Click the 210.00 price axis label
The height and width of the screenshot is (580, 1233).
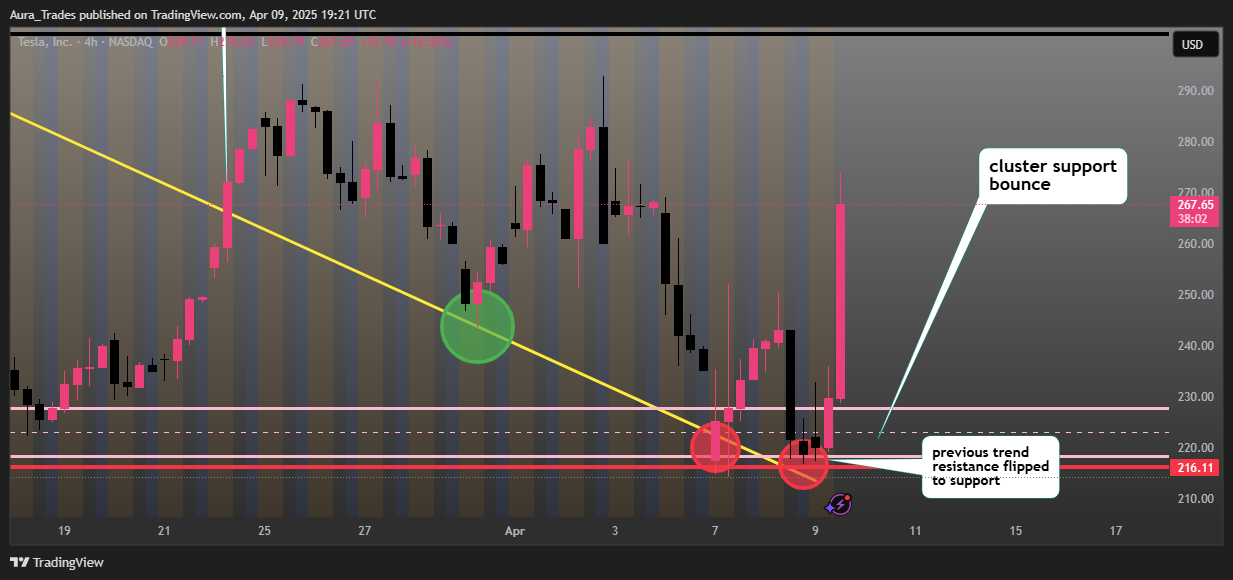coord(1195,499)
